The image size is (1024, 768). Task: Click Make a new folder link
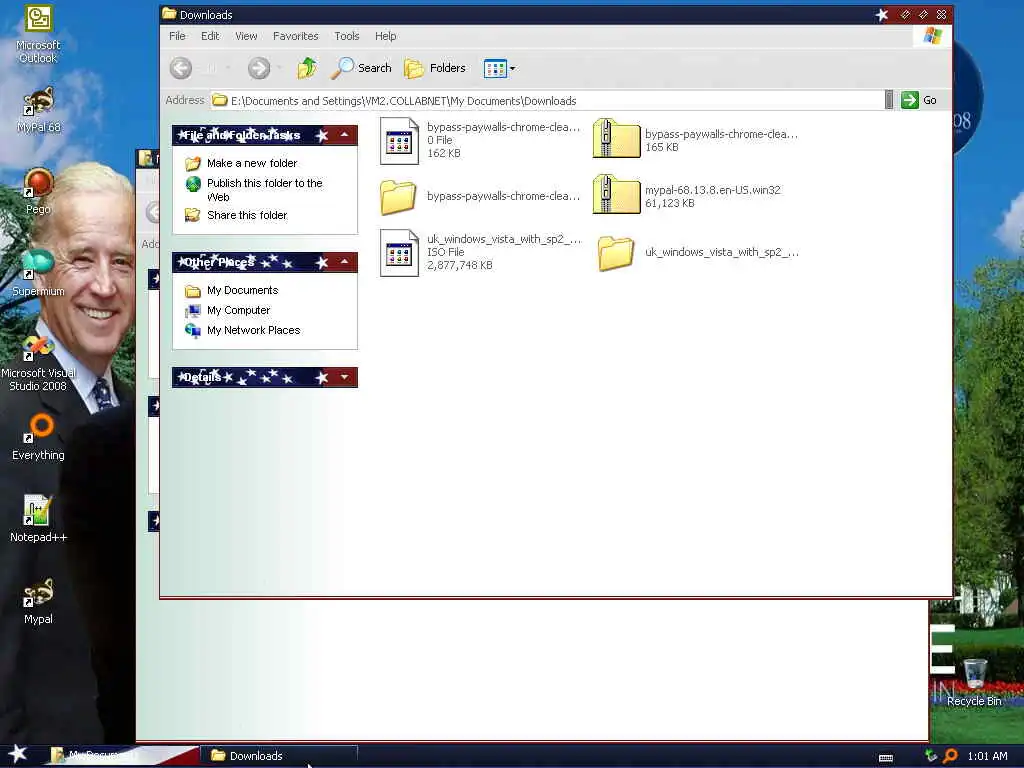coord(251,163)
